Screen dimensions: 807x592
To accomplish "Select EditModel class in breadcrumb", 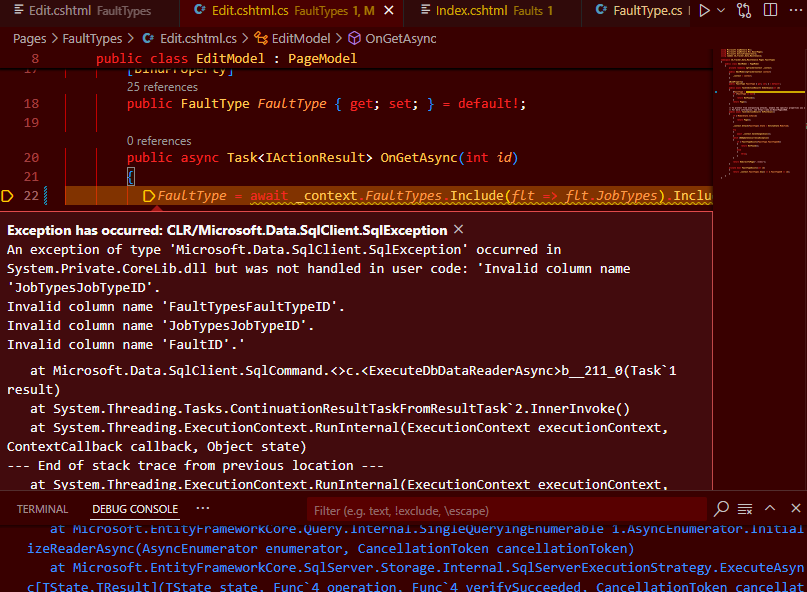I will click(293, 39).
